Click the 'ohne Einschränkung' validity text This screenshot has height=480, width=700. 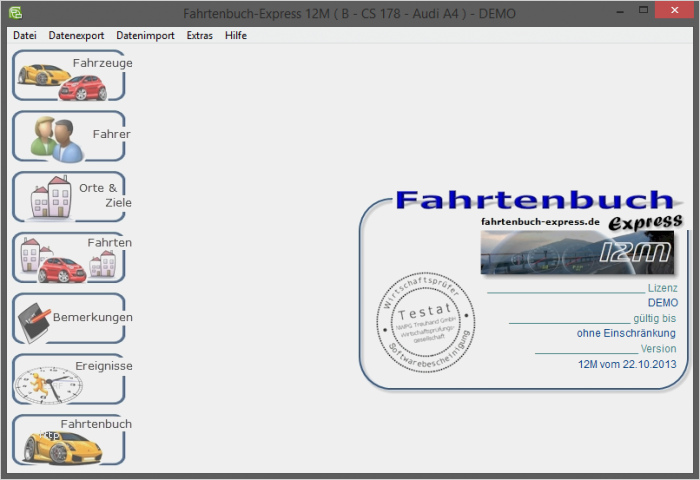tap(626, 333)
